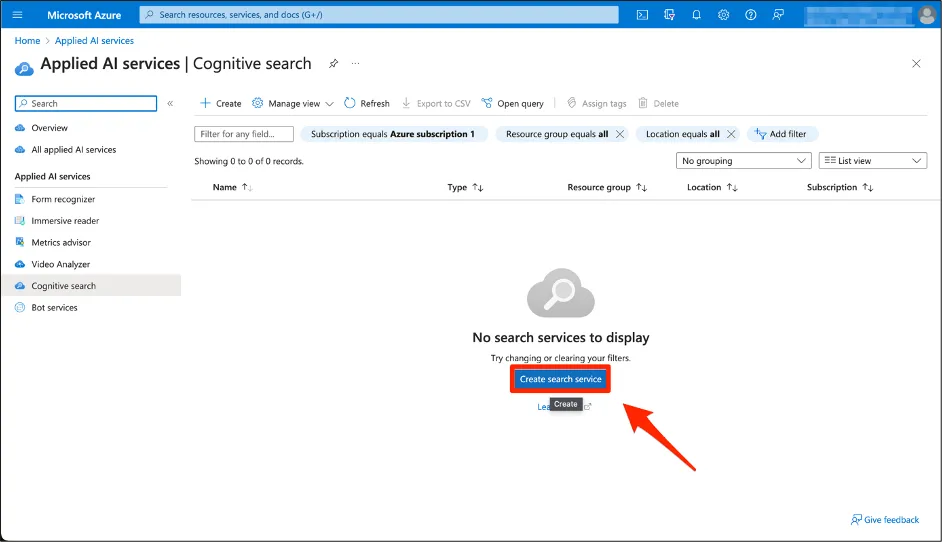Image resolution: width=942 pixels, height=542 pixels.
Task: Click Add filter
Action: [x=782, y=134]
